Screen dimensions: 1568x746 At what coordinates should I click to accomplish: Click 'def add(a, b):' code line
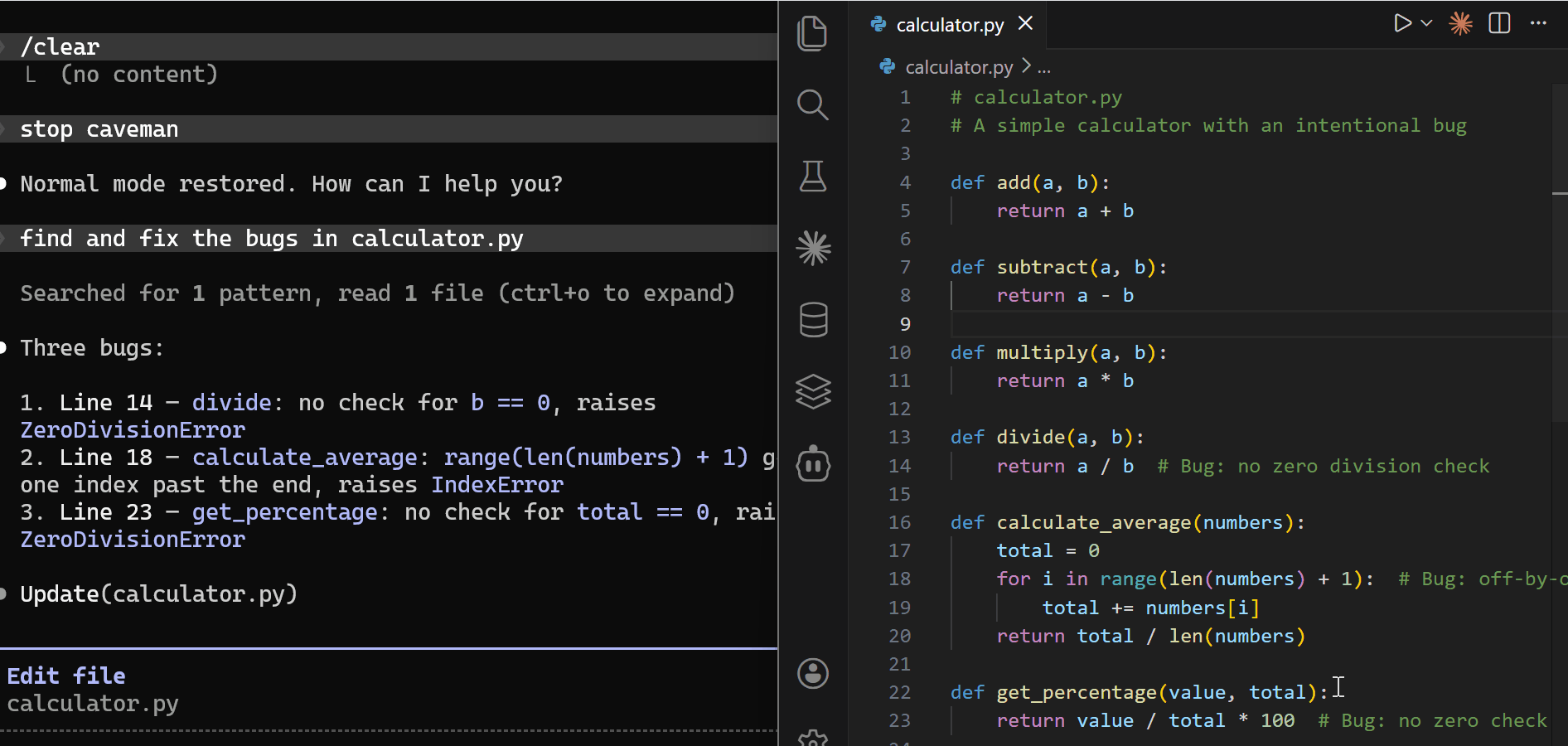click(1029, 182)
